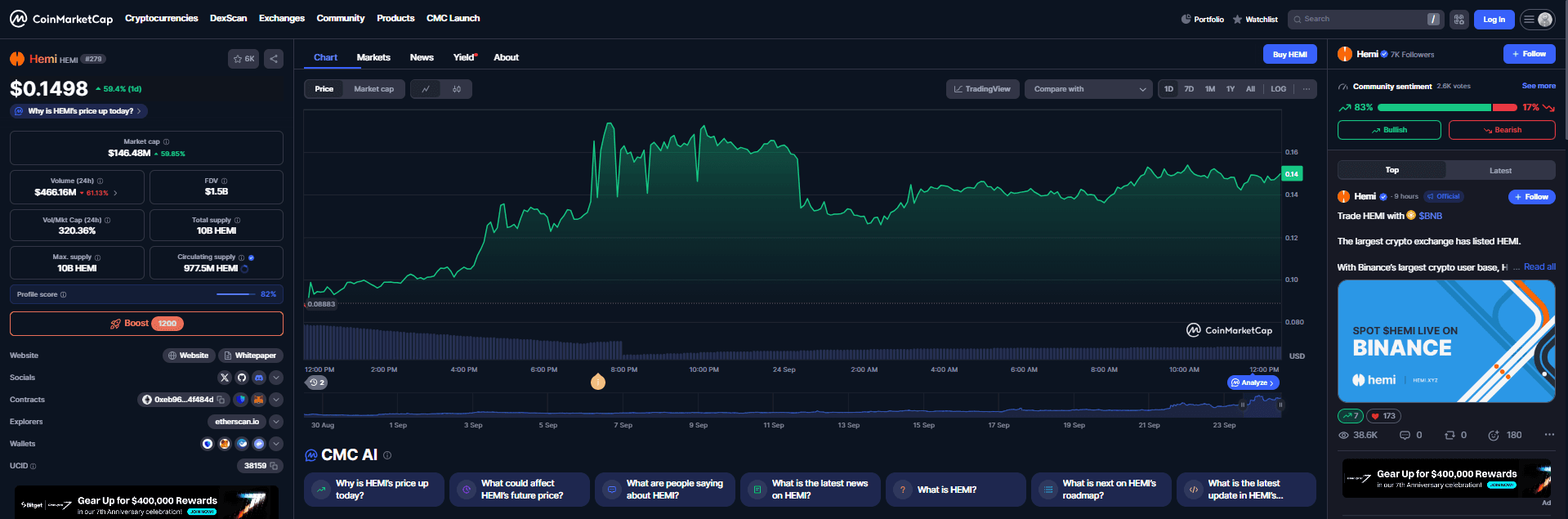
Task: Click the Buy HEMI button
Action: 1289,55
